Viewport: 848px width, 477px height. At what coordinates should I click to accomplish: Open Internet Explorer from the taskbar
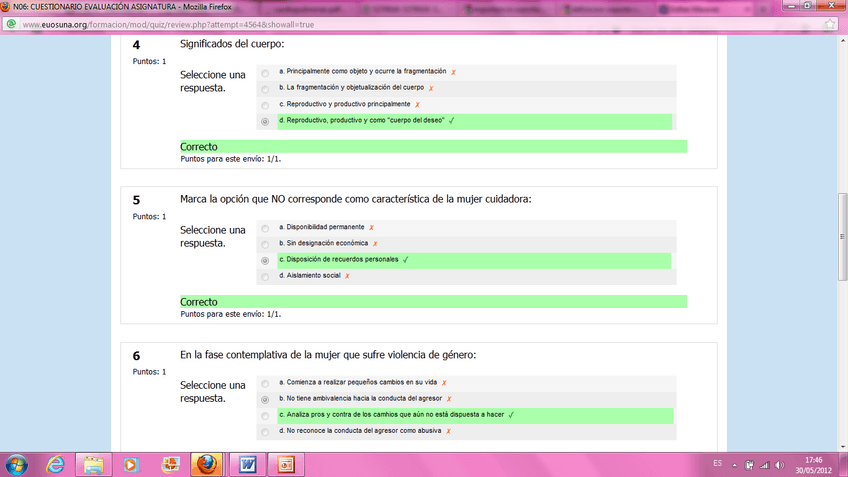click(x=55, y=464)
